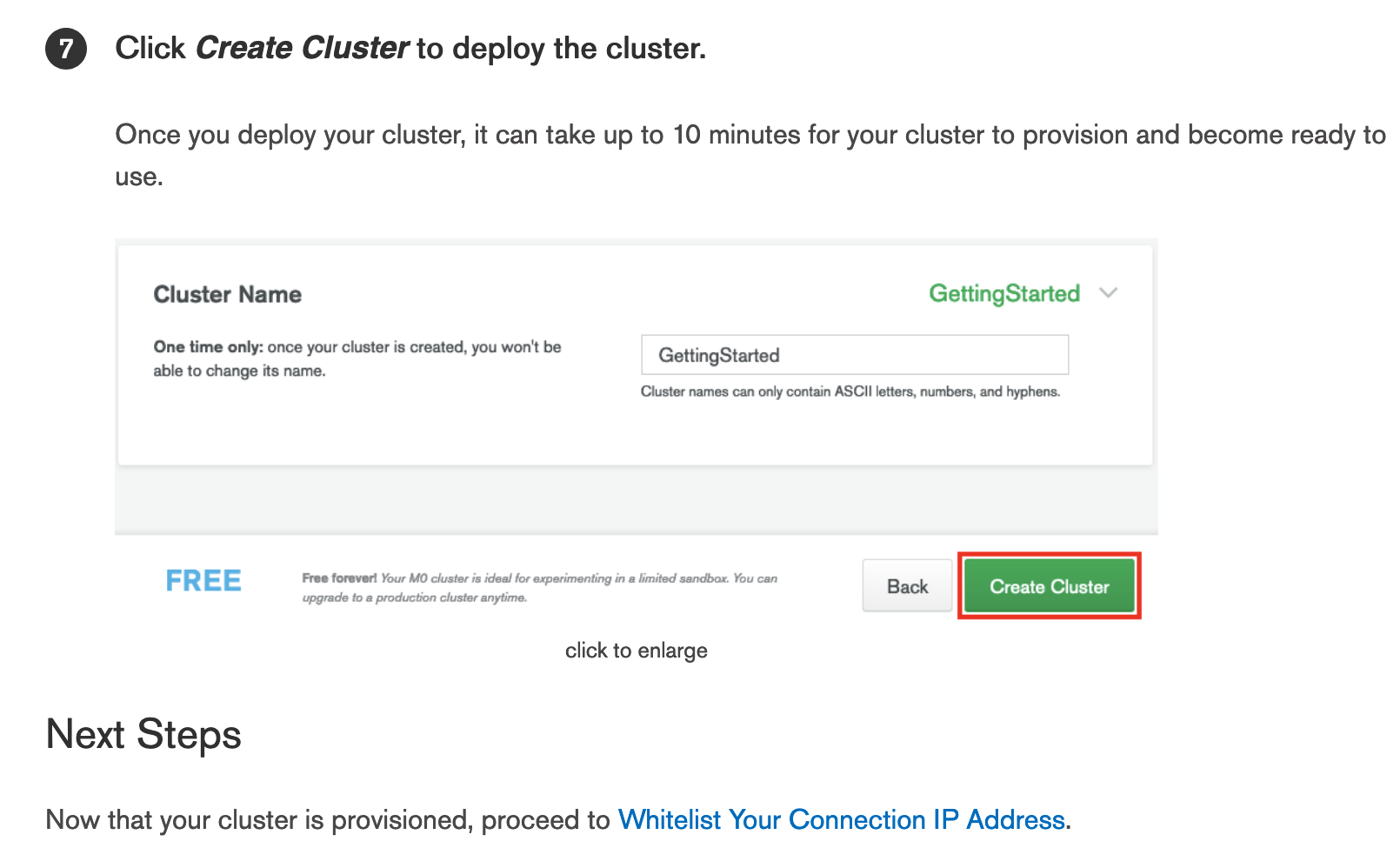This screenshot has width=1400, height=868.
Task: Click the 'Free forever!' description text
Action: tap(539, 588)
